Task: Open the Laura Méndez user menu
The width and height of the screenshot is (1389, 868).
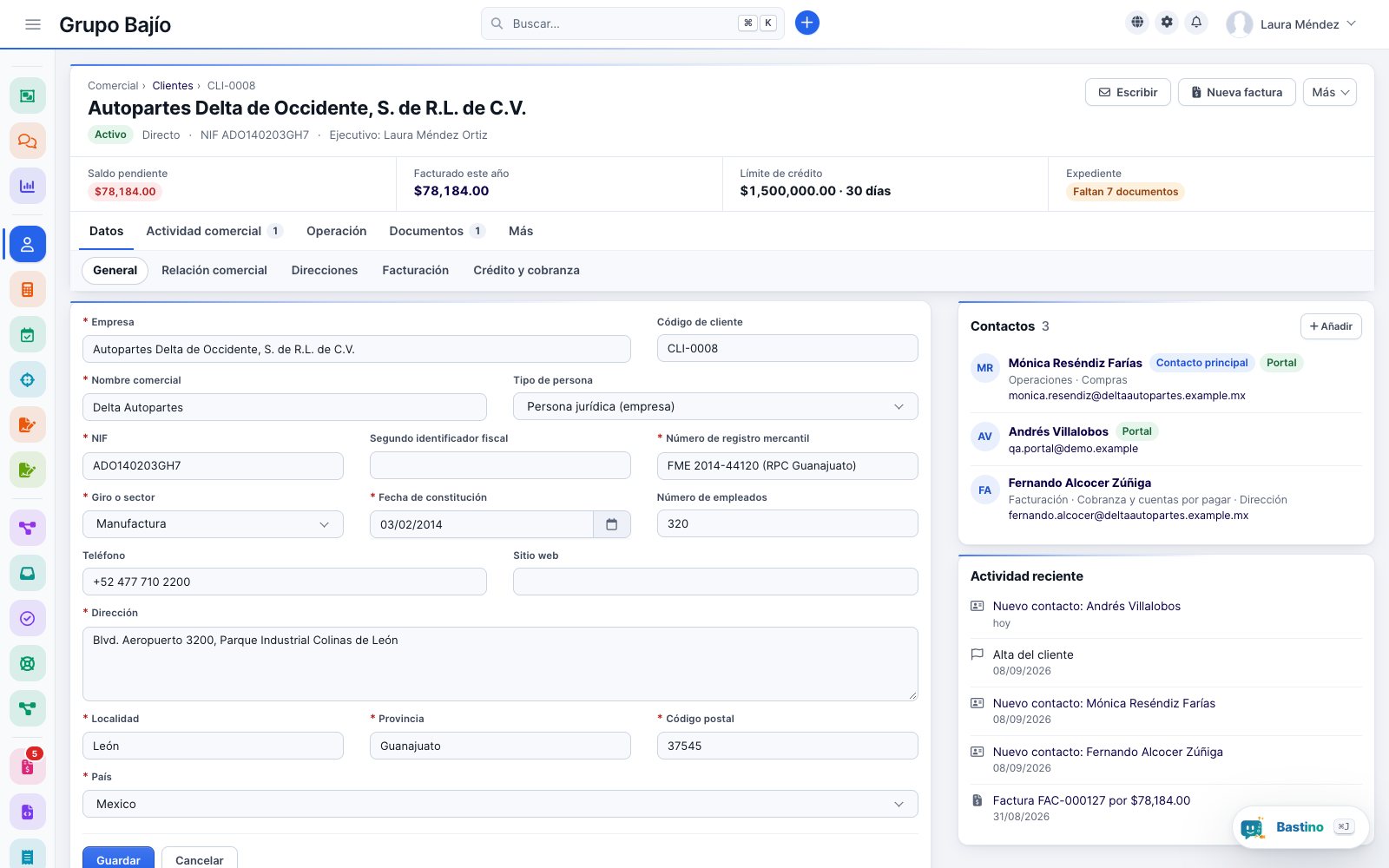Action: (1291, 24)
